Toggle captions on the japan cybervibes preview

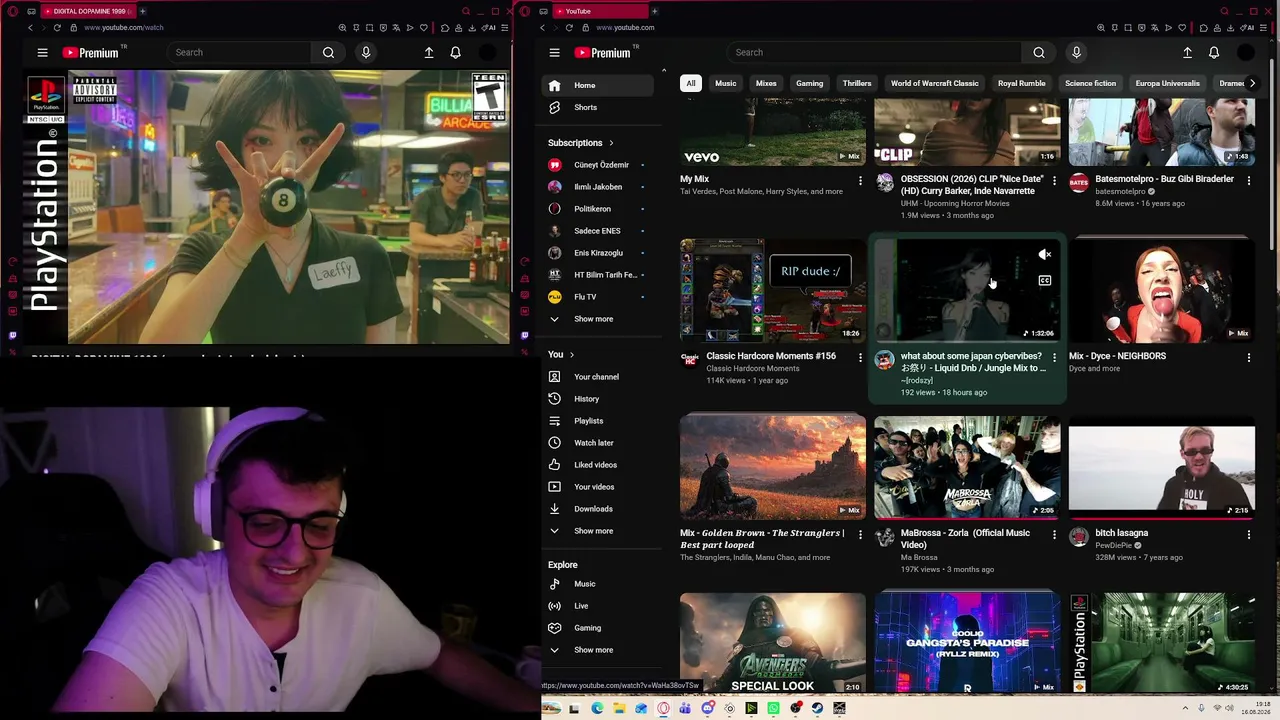(1044, 281)
